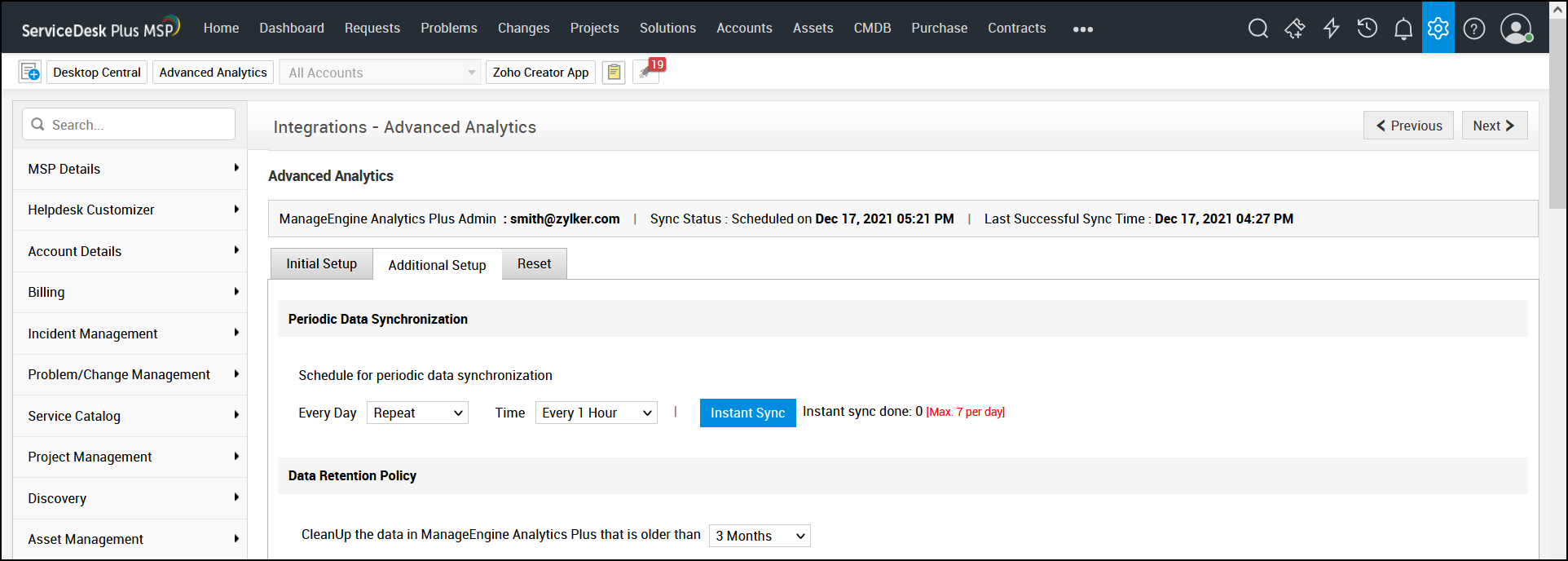The height and width of the screenshot is (561, 1568).
Task: Expand Helpdesk Customizer section
Action: [130, 210]
